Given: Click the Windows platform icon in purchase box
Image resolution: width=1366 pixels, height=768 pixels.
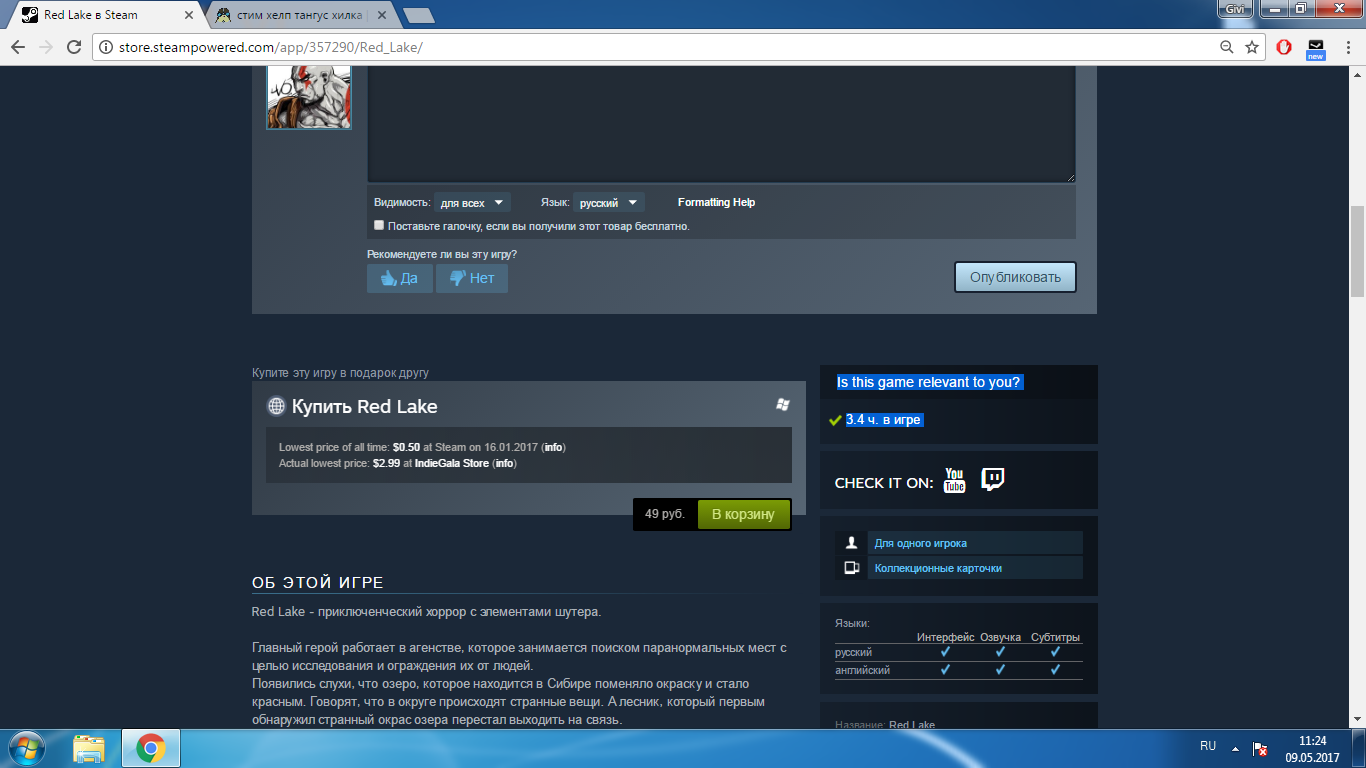Looking at the screenshot, I should pos(783,404).
